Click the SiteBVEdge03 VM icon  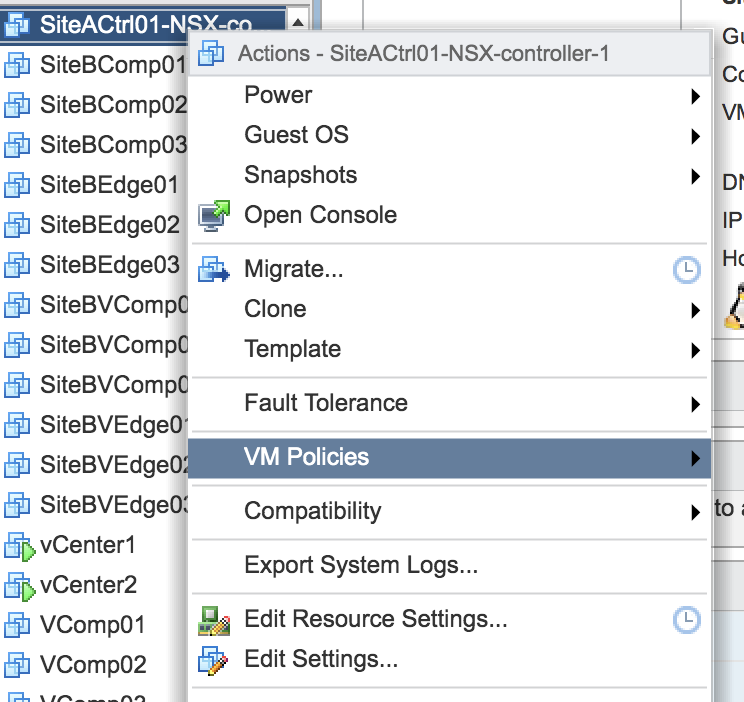coord(17,504)
